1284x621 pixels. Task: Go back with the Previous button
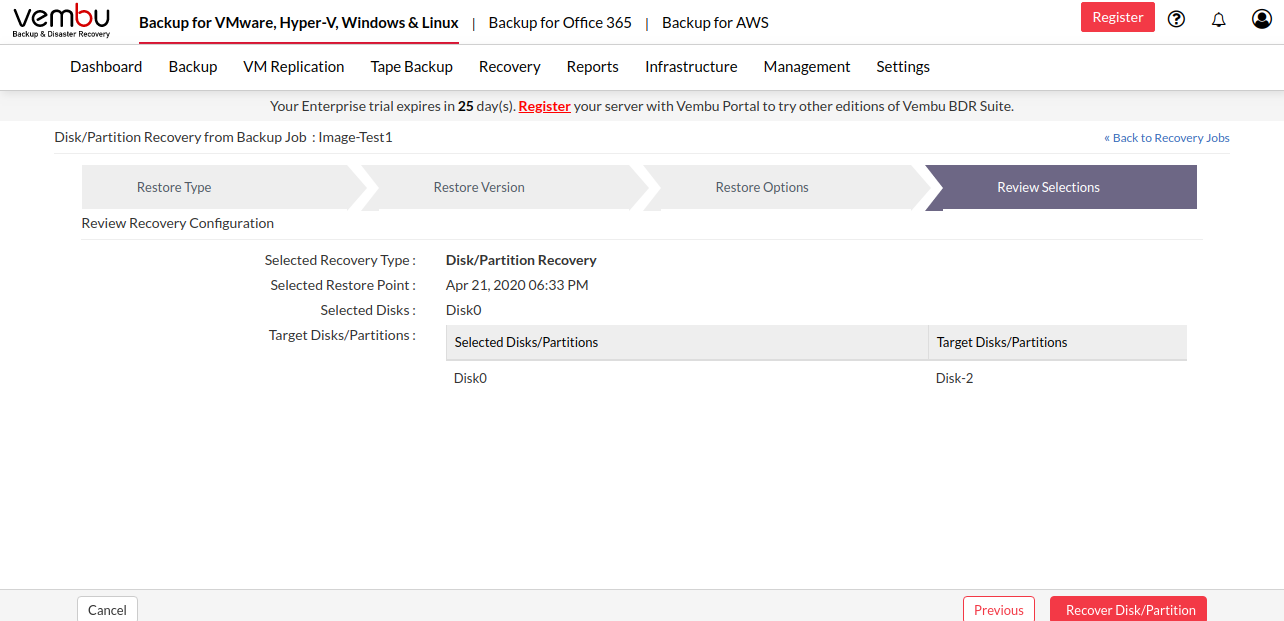click(999, 609)
